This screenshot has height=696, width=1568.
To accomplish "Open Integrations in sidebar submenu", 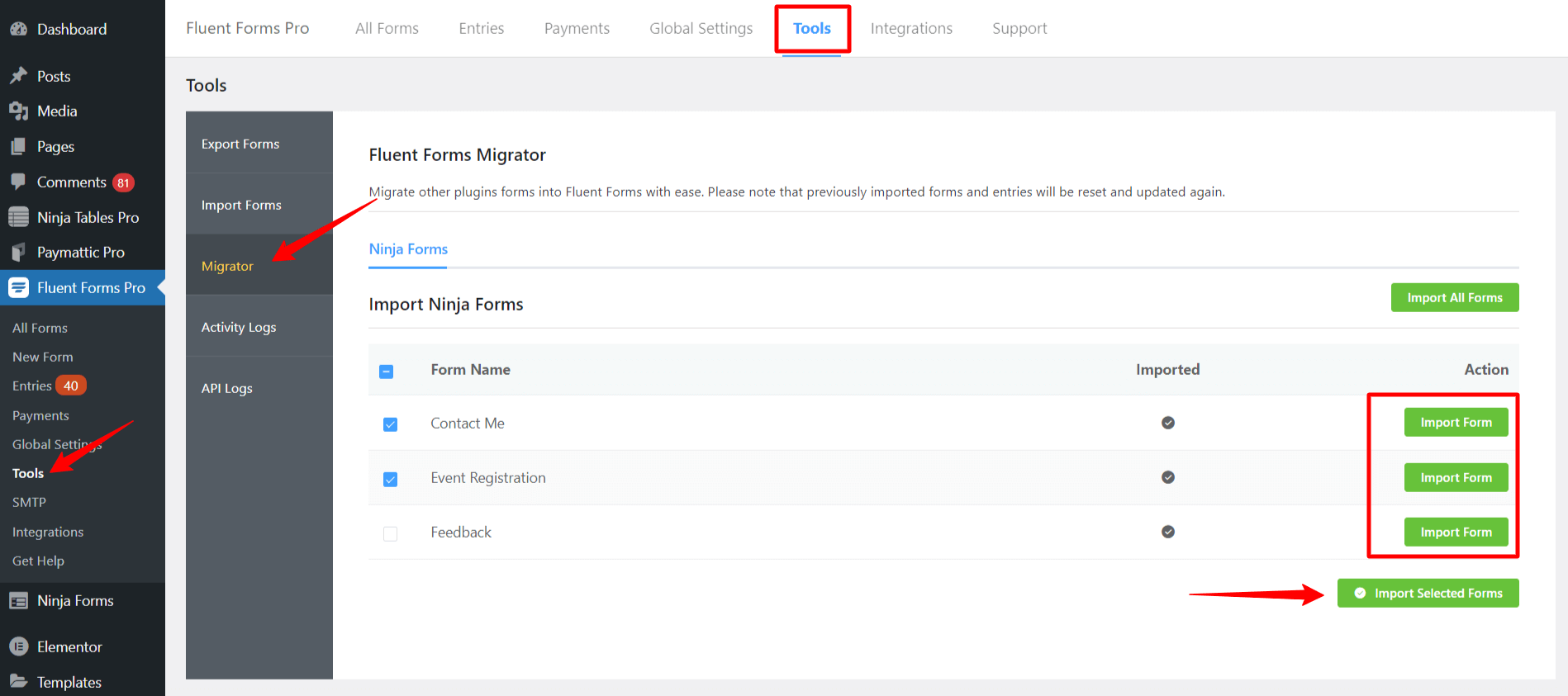I will point(48,532).
